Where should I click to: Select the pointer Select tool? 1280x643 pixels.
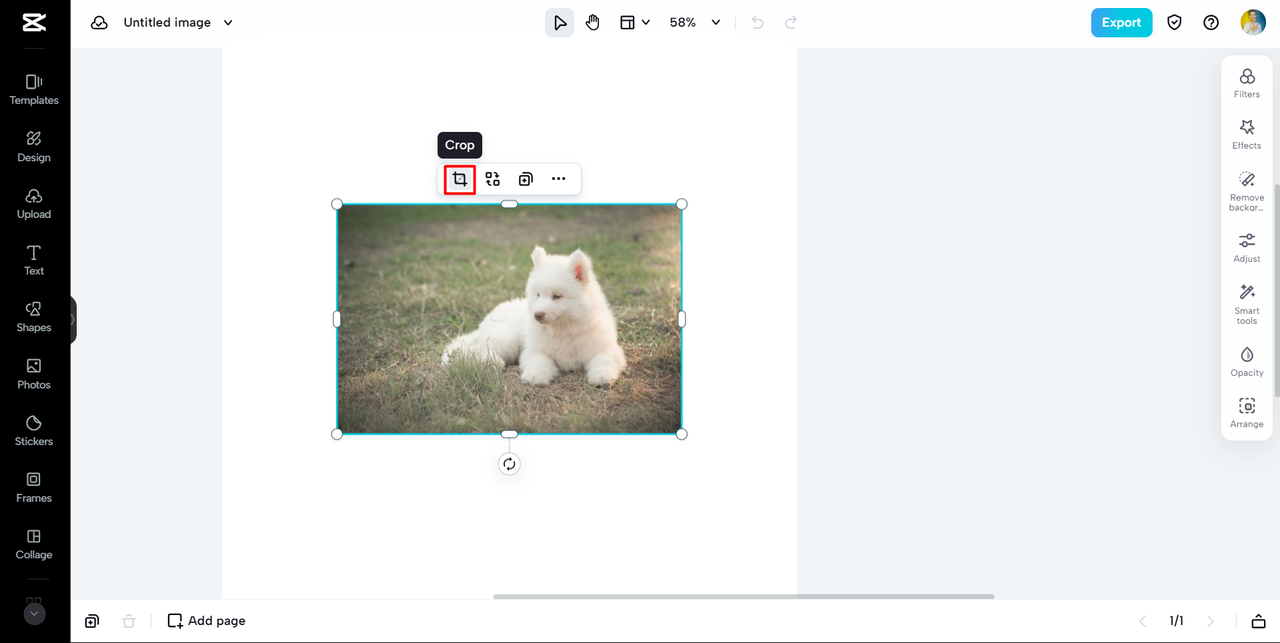[x=560, y=22]
